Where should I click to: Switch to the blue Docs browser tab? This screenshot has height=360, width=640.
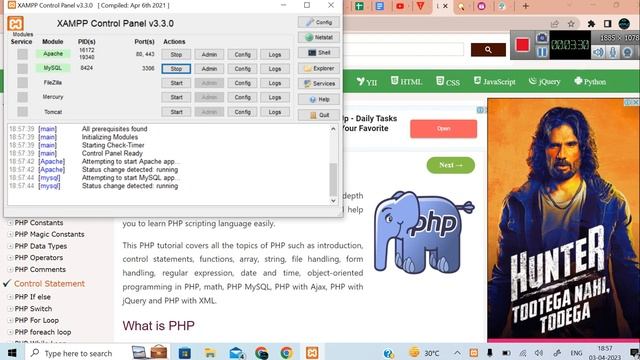click(380, 6)
